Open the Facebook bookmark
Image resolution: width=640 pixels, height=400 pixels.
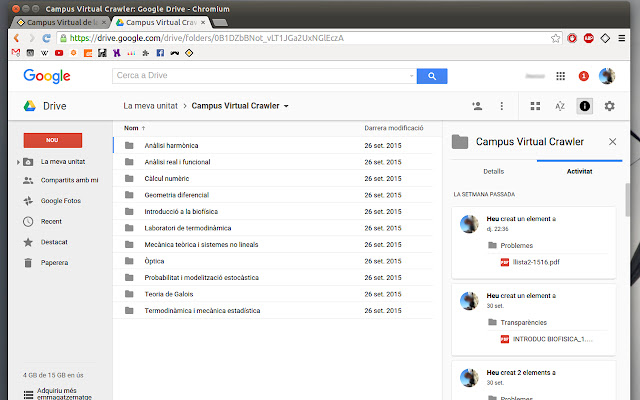(x=160, y=53)
